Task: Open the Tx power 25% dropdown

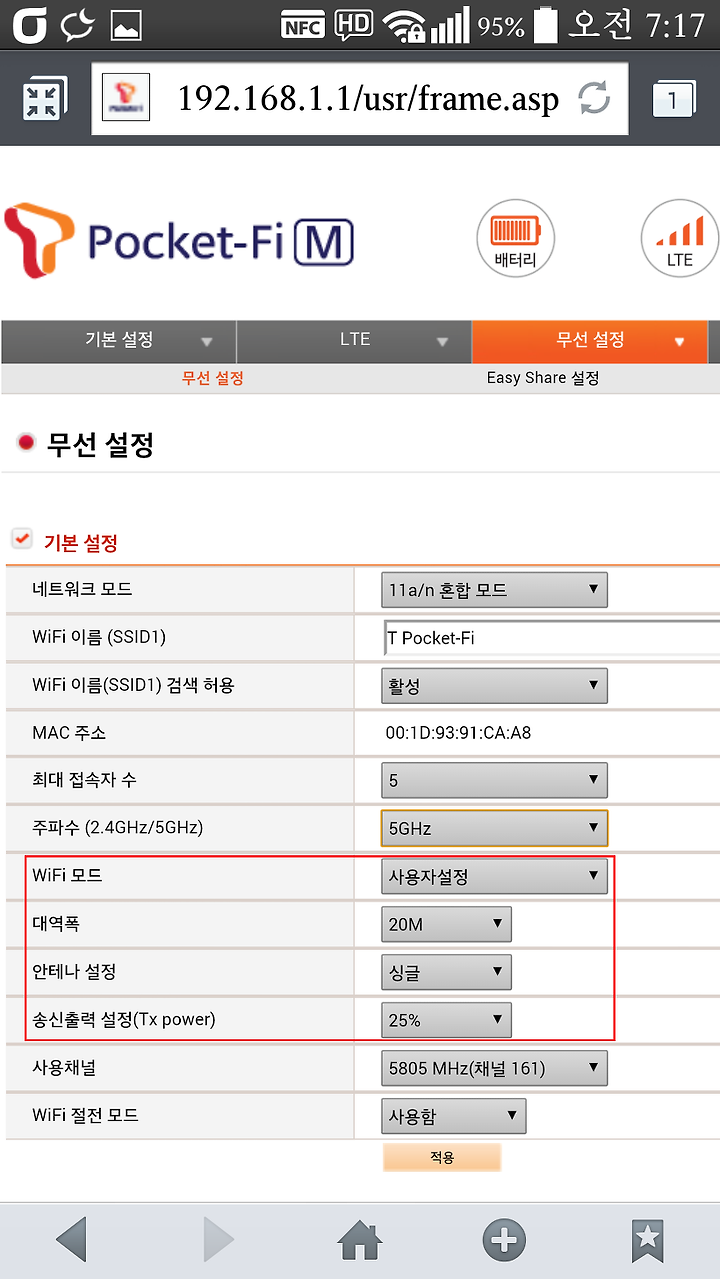Action: [447, 1020]
